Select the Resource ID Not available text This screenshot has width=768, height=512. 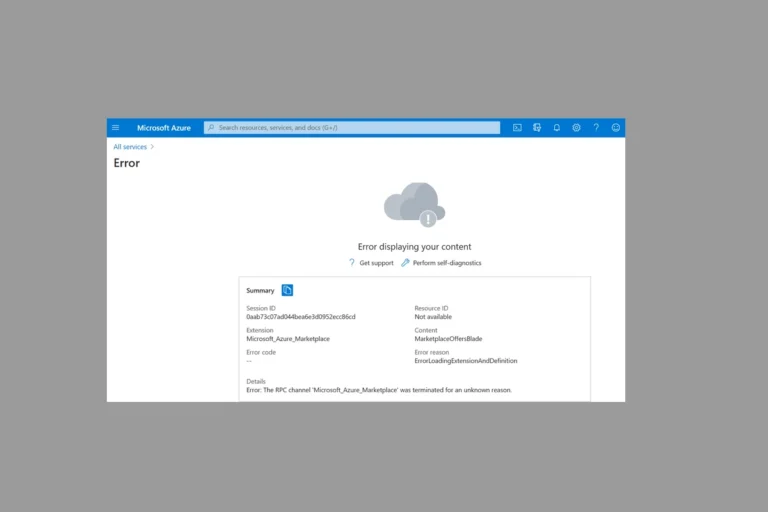[x=433, y=317]
